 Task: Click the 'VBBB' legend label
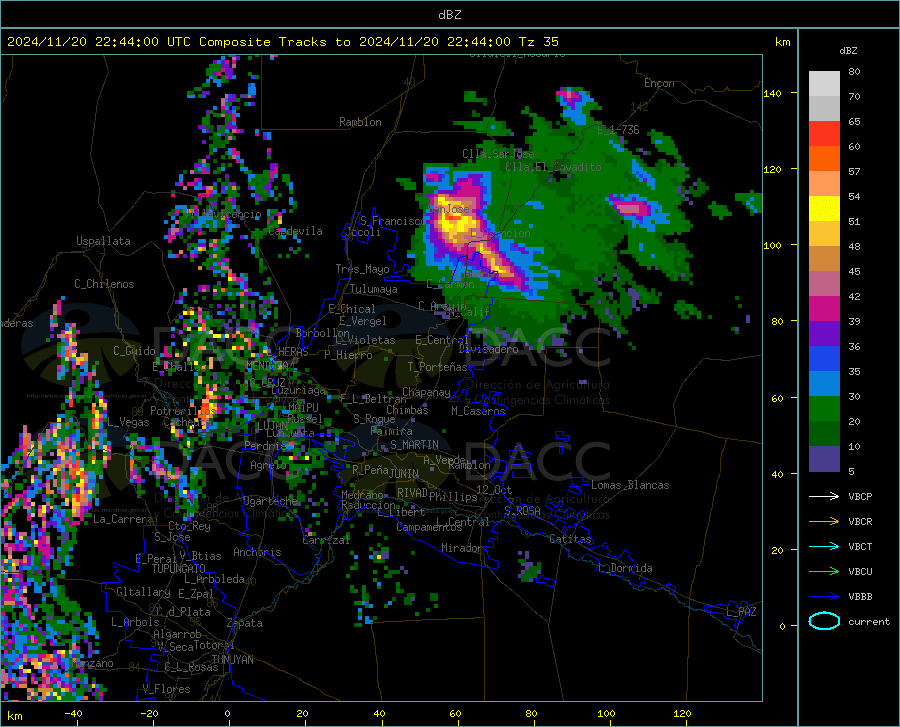pos(860,597)
